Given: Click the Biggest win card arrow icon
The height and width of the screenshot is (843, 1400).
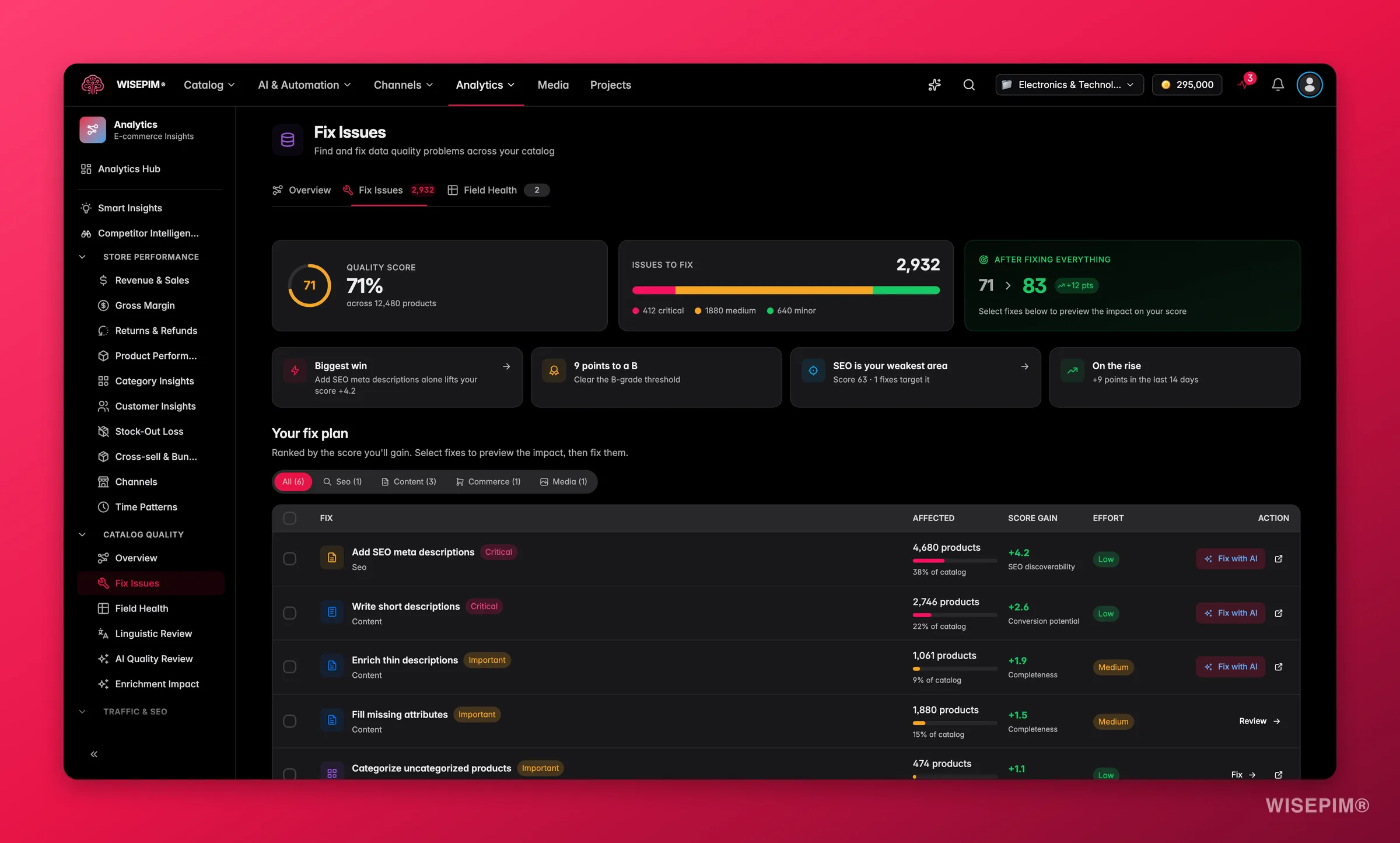Looking at the screenshot, I should [x=506, y=366].
